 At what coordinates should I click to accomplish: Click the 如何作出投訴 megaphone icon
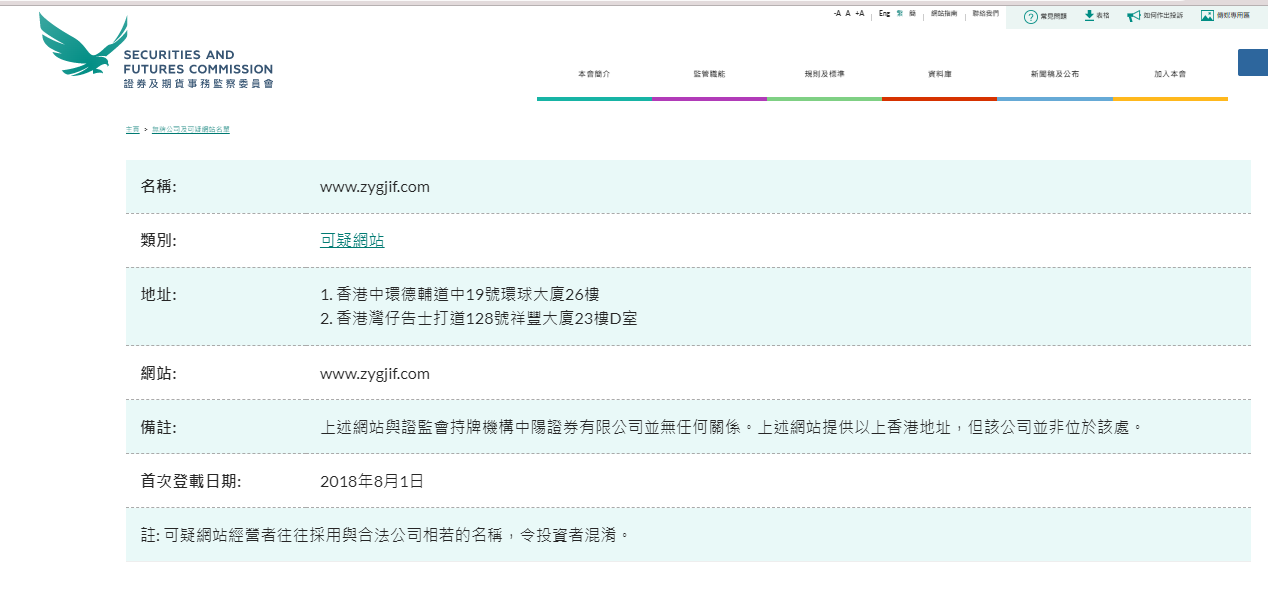tap(1133, 16)
